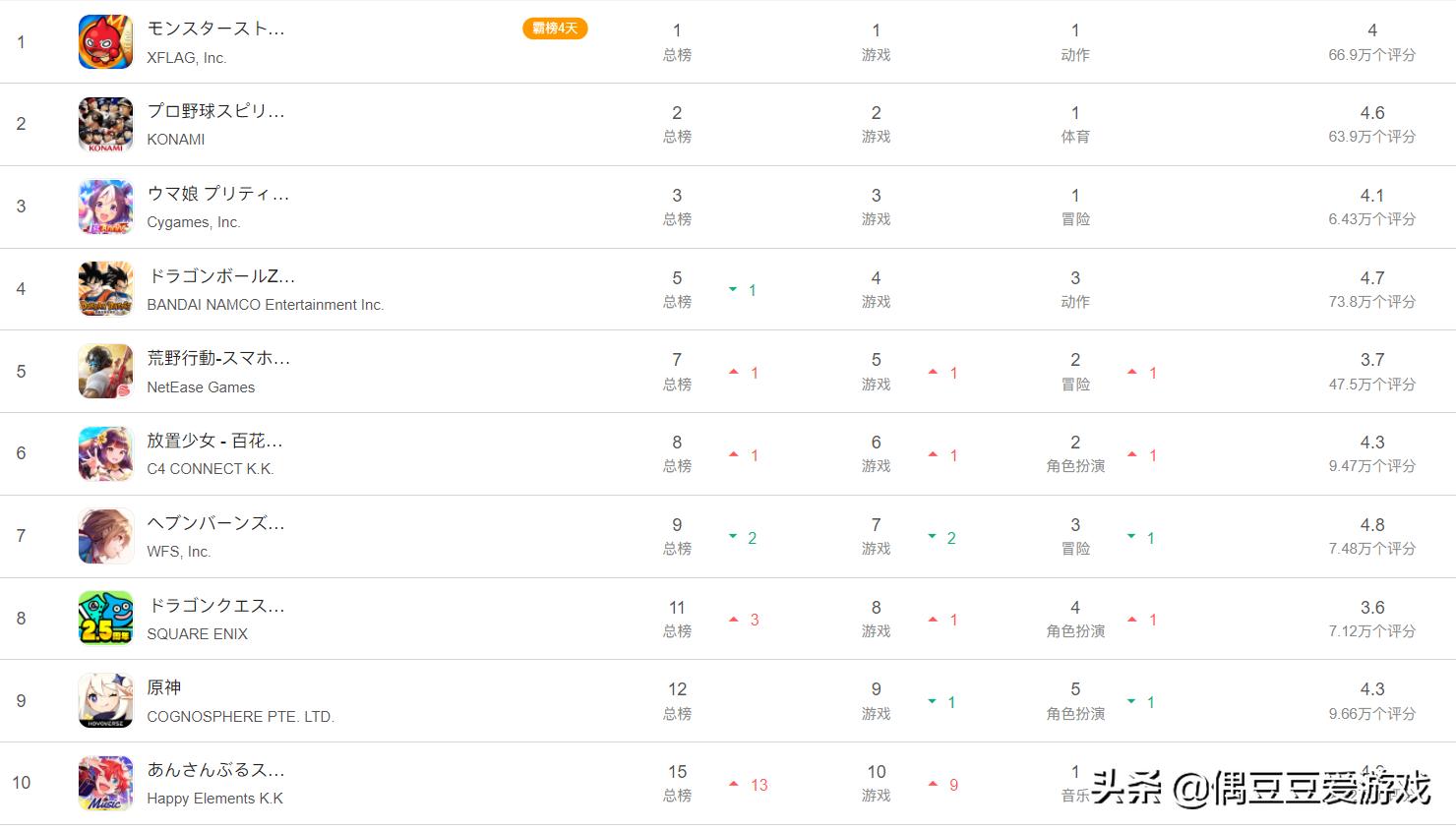Screen dimensions: 1456x831
Task: Click the 9.47万个评分 rating count
Action: (x=1372, y=466)
